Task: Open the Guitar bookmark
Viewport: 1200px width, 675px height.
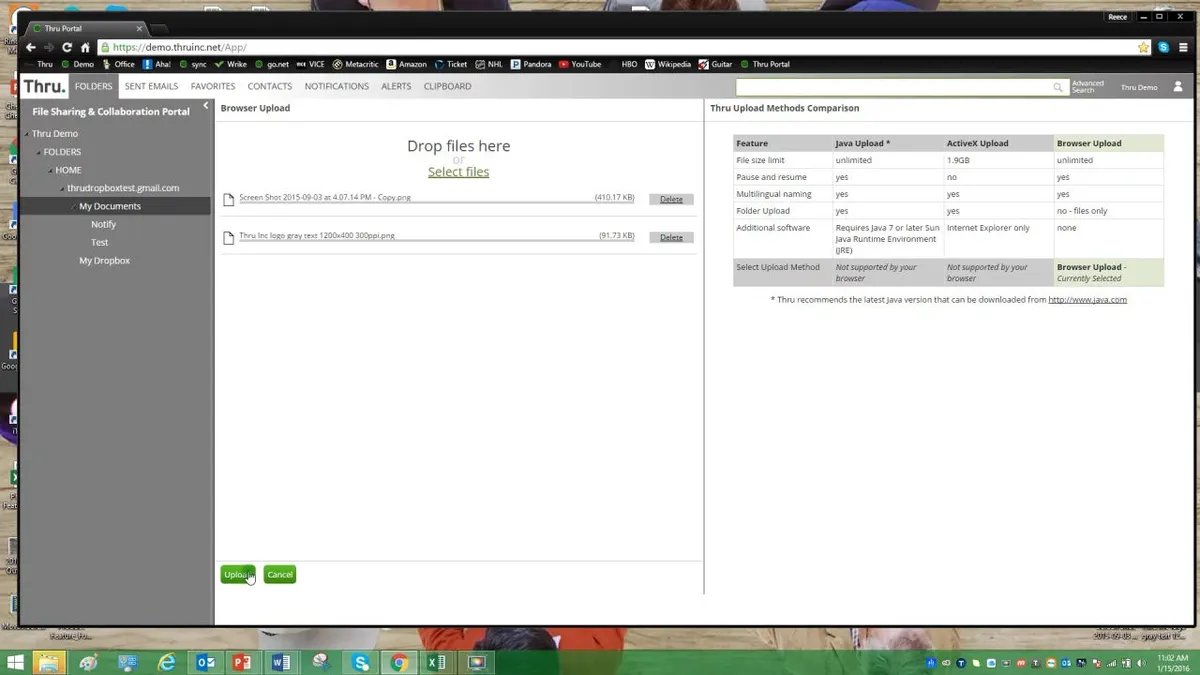Action: pos(715,64)
